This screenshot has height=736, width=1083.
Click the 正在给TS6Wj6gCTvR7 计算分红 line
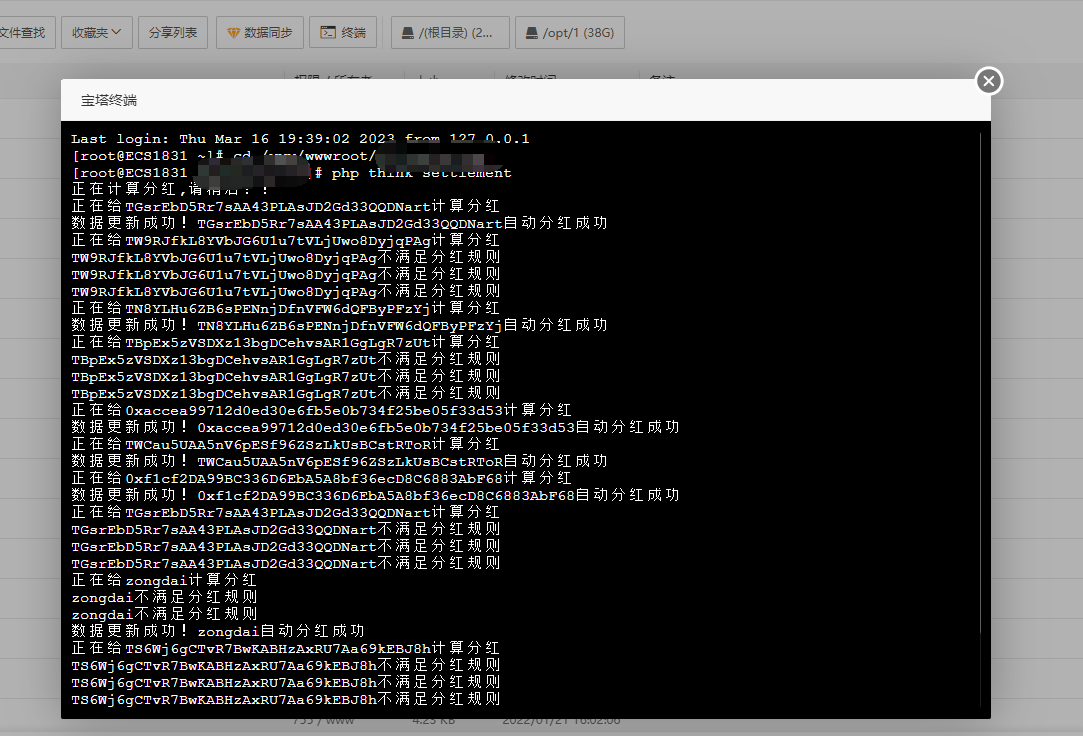[x=285, y=648]
